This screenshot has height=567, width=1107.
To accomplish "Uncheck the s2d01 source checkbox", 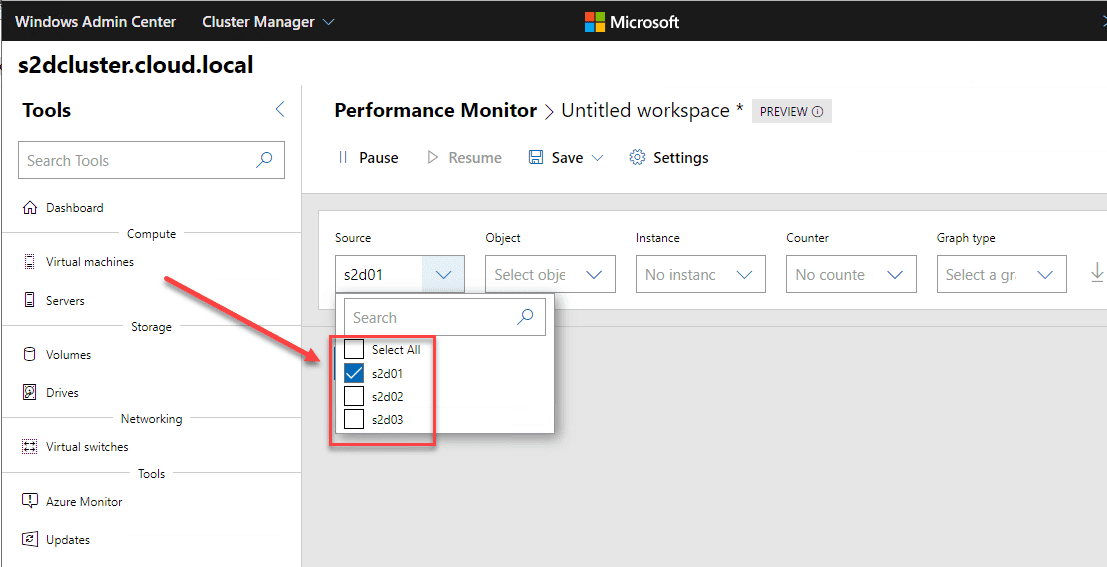I will click(x=354, y=373).
